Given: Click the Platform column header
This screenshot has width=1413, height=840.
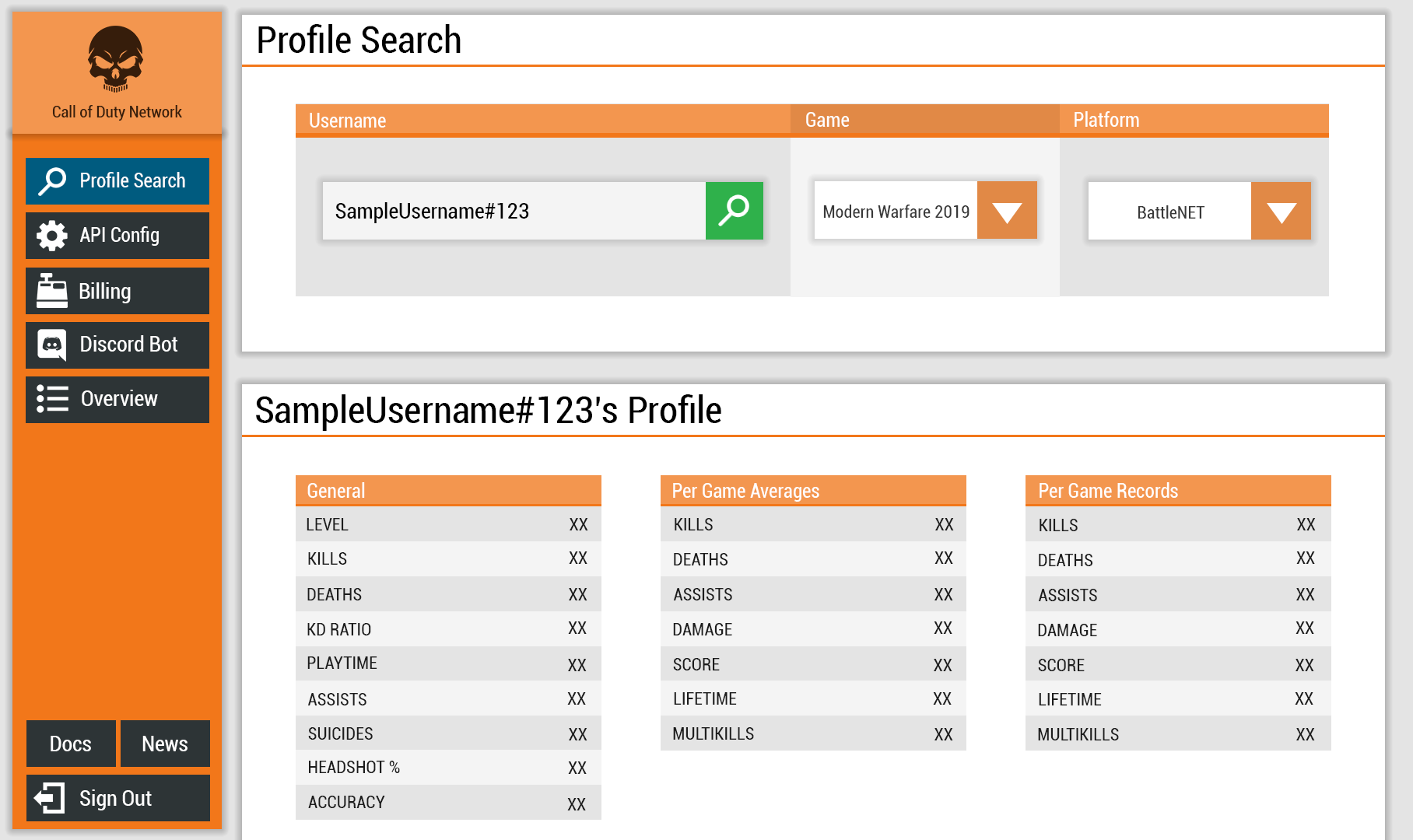Looking at the screenshot, I should 1194,121.
